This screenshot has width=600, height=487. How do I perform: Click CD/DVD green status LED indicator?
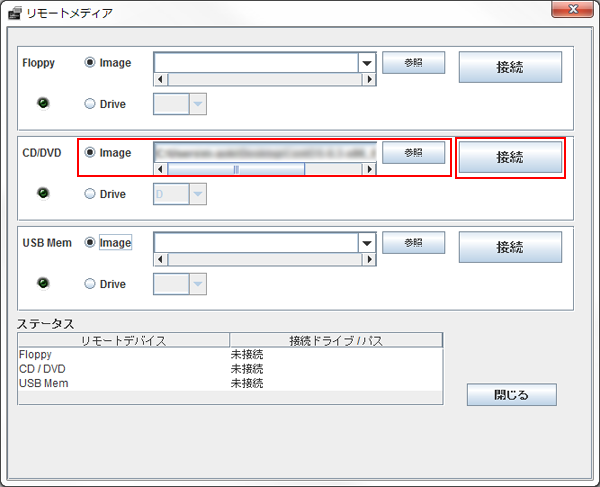pos(43,193)
